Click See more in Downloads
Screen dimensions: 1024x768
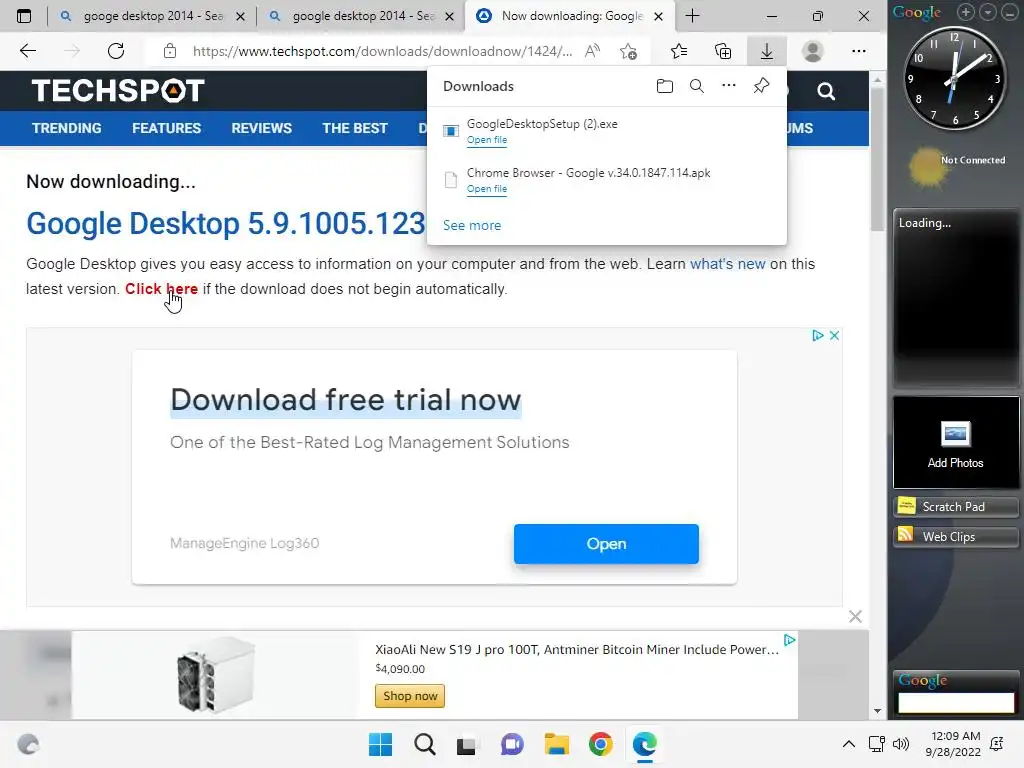tap(472, 225)
